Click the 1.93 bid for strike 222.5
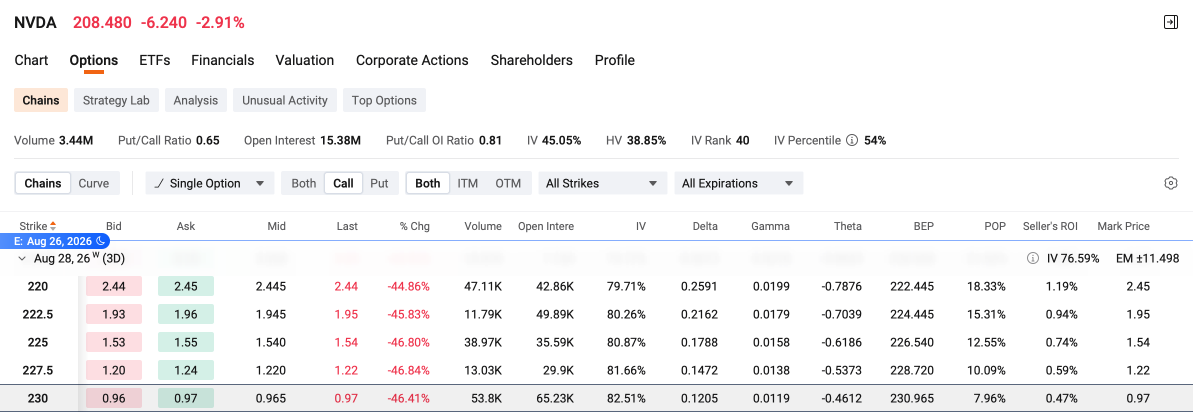This screenshot has height=412, width=1193. (114, 314)
